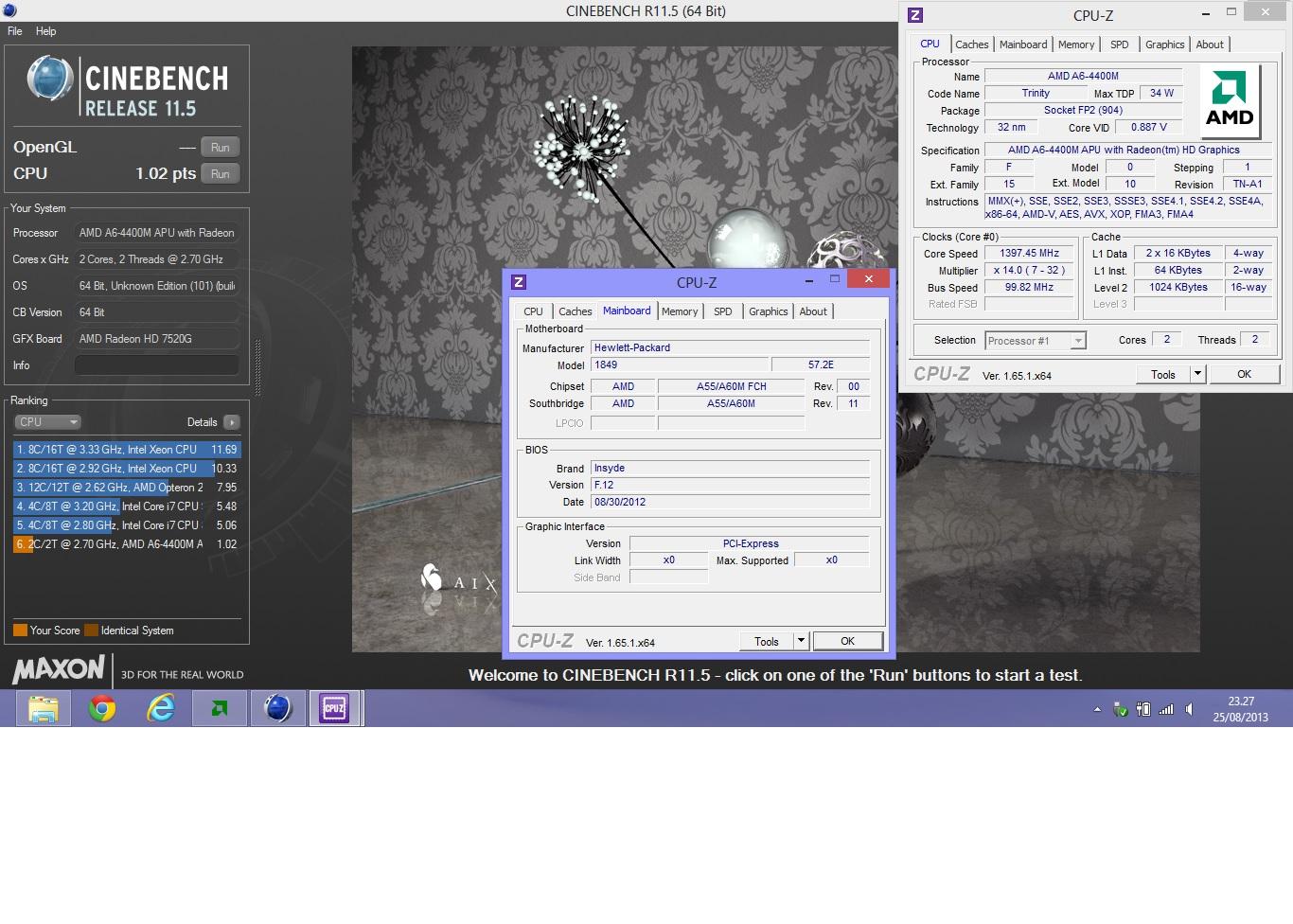Open About tab in mainboard CPU-Z window

click(x=813, y=311)
